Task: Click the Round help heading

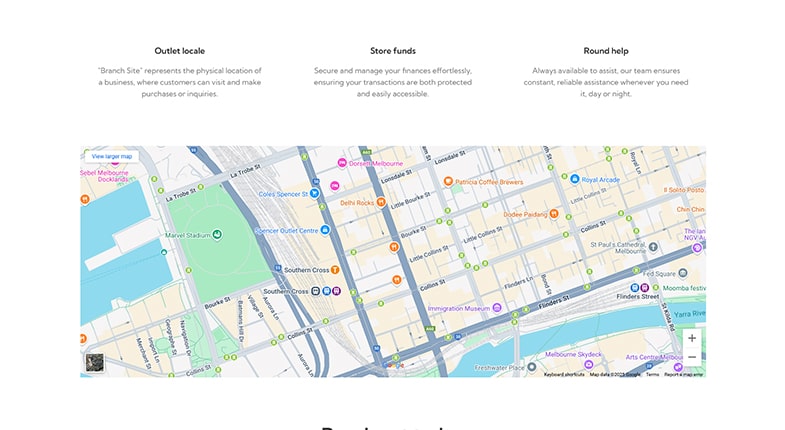Action: click(606, 51)
